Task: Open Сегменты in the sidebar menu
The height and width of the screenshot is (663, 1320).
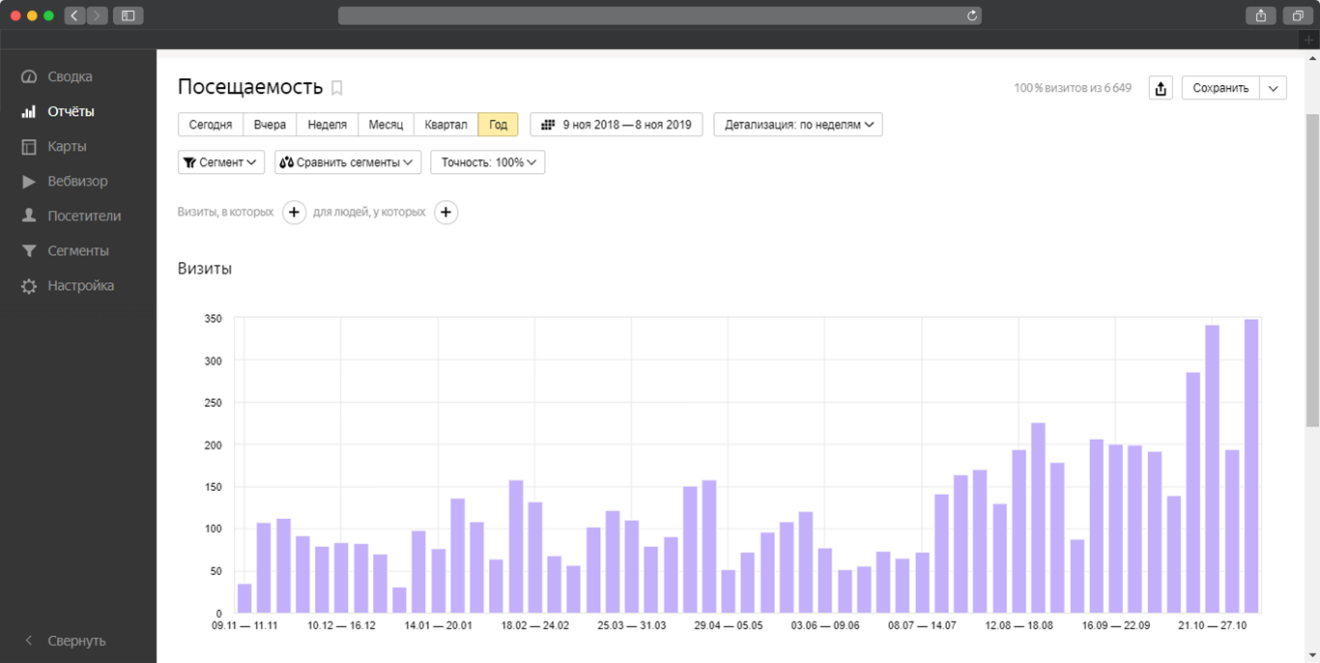Action: pyautogui.click(x=78, y=251)
